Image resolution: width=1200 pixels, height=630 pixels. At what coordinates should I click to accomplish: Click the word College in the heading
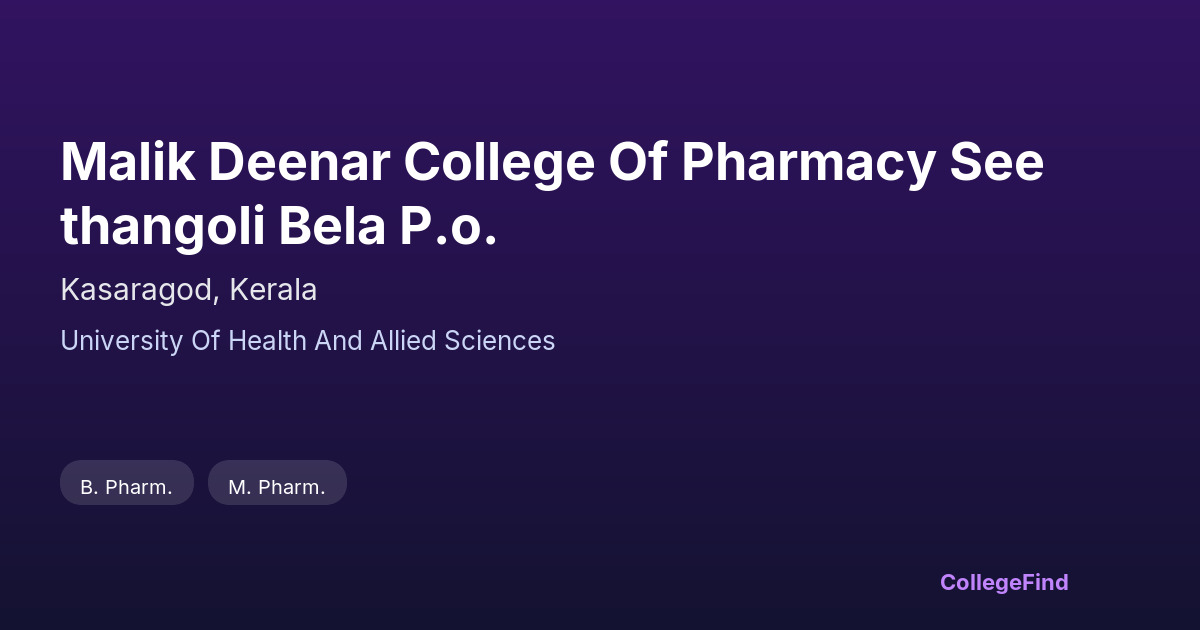pos(498,162)
